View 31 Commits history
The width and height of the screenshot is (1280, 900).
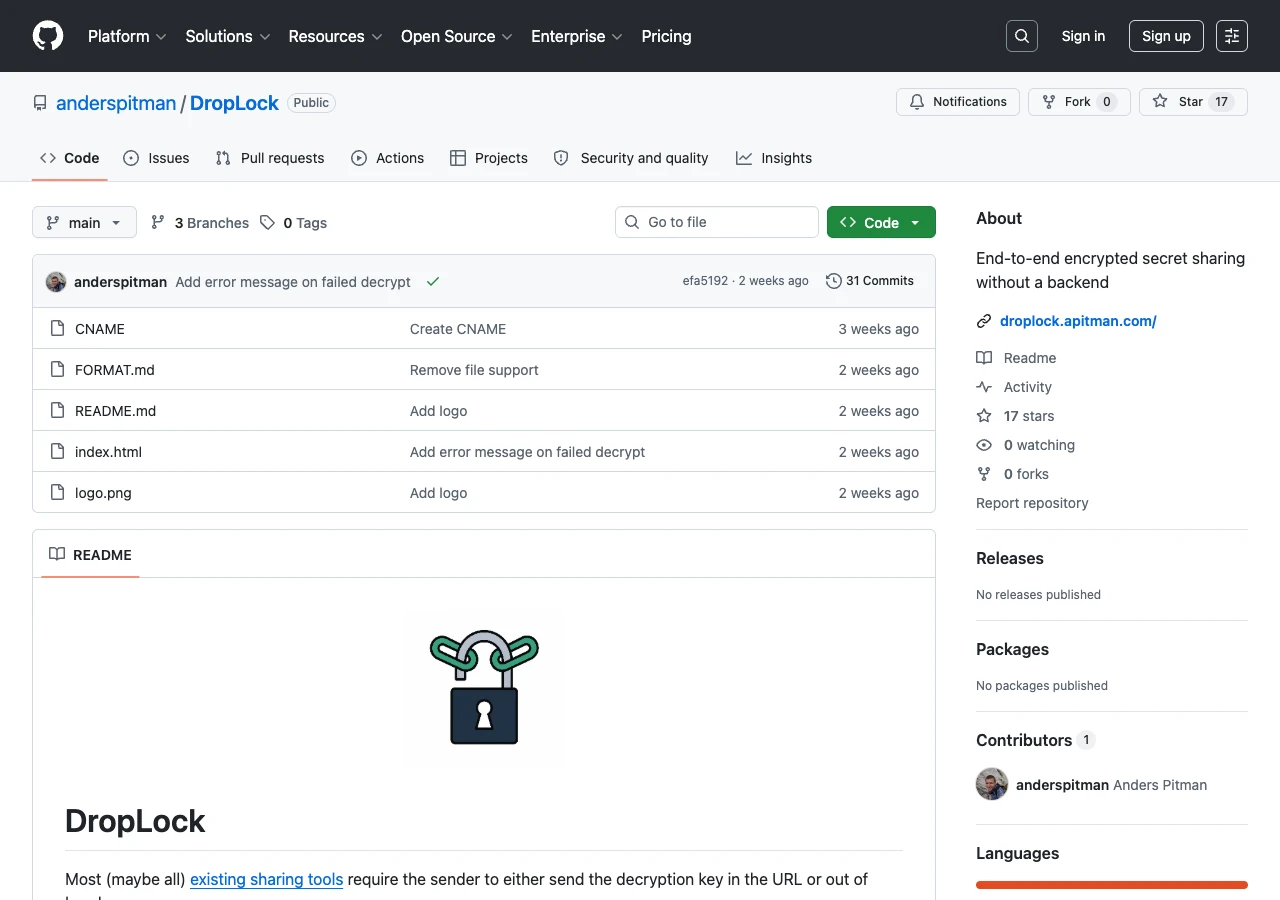[870, 281]
